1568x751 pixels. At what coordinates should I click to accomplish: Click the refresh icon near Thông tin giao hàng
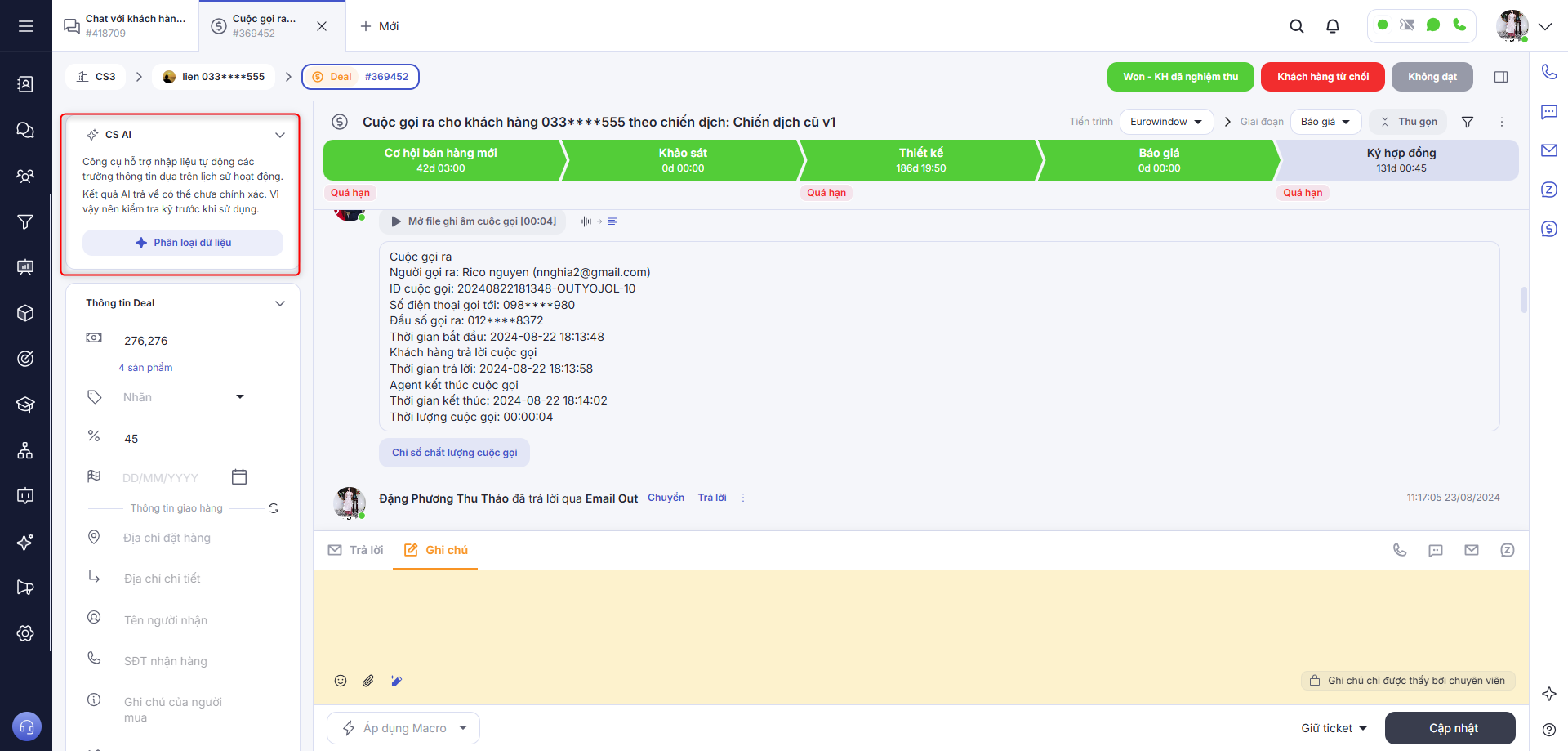pyautogui.click(x=274, y=508)
